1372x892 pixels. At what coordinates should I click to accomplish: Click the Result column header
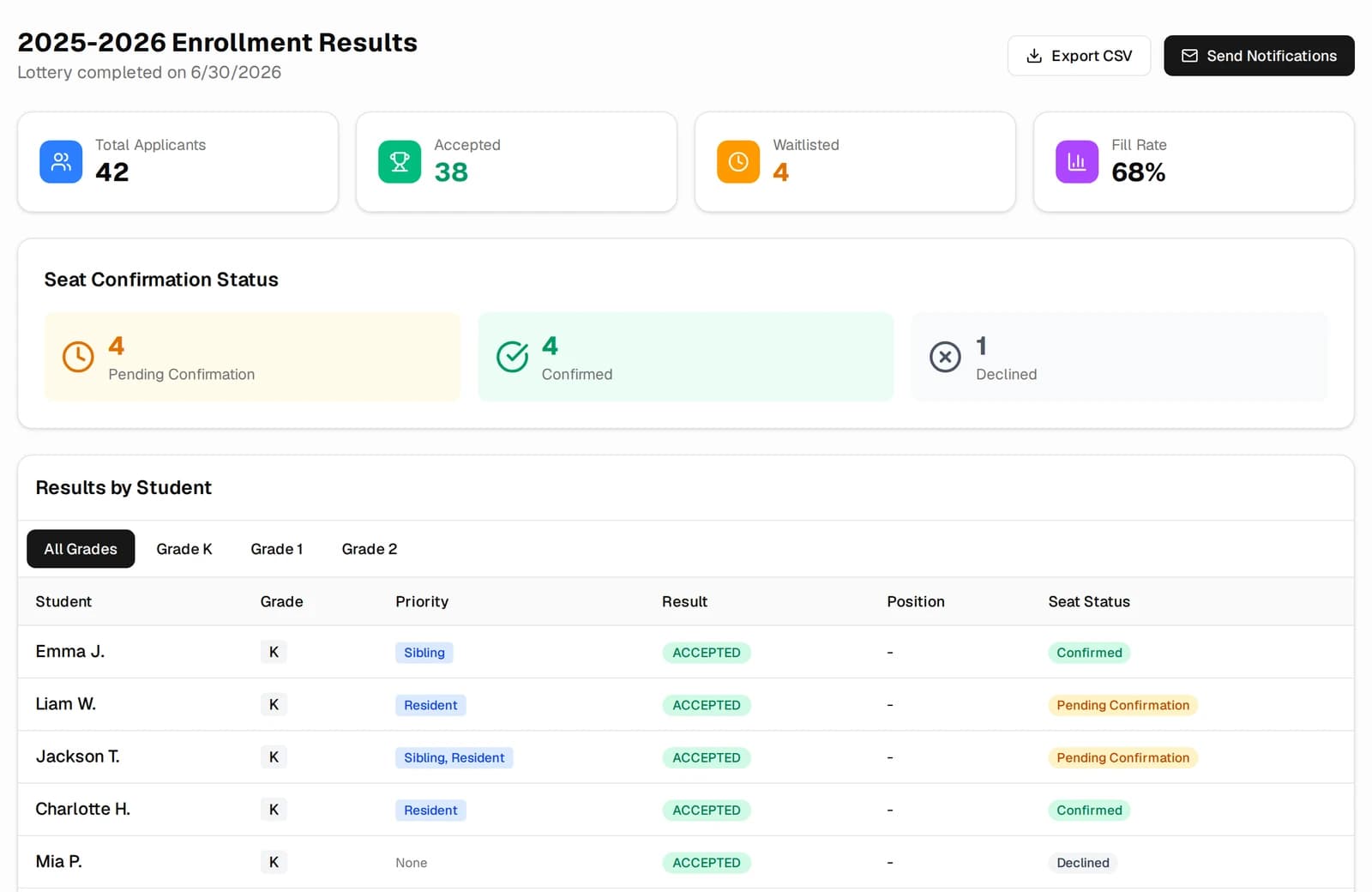684,602
